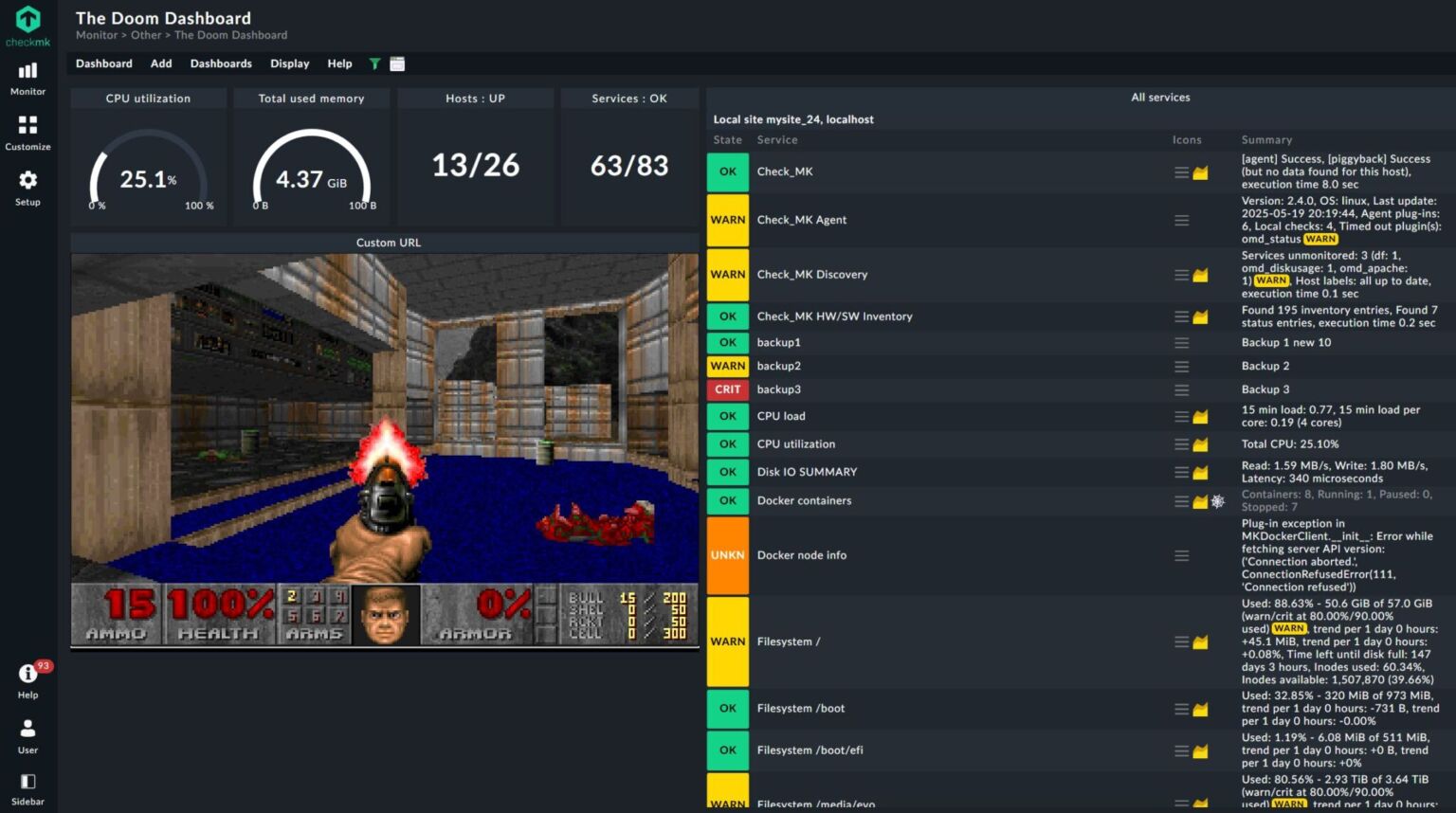This screenshot has height=813, width=1456.
Task: Click the Docker icon on Docker containers row
Action: coord(1217,501)
